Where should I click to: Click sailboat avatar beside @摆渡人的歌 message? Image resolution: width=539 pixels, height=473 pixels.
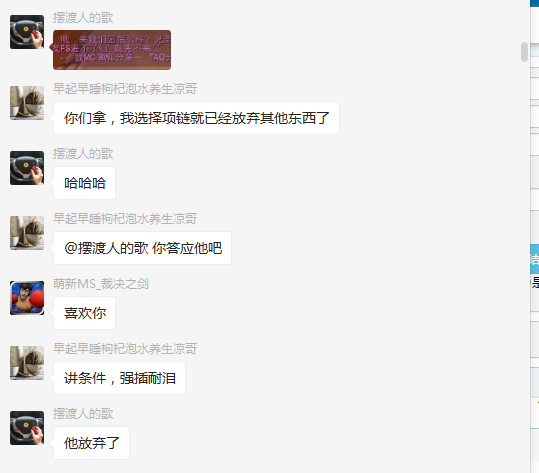click(27, 233)
